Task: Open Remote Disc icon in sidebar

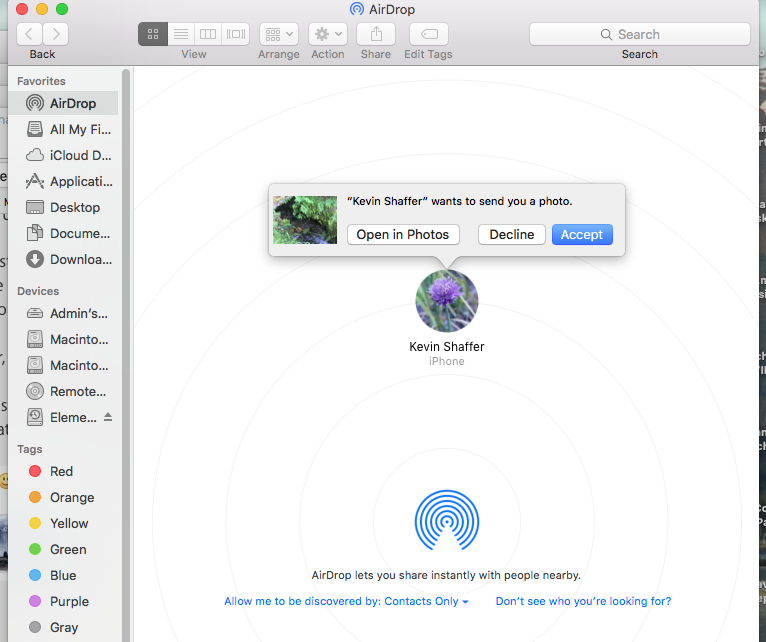Action: (x=35, y=391)
